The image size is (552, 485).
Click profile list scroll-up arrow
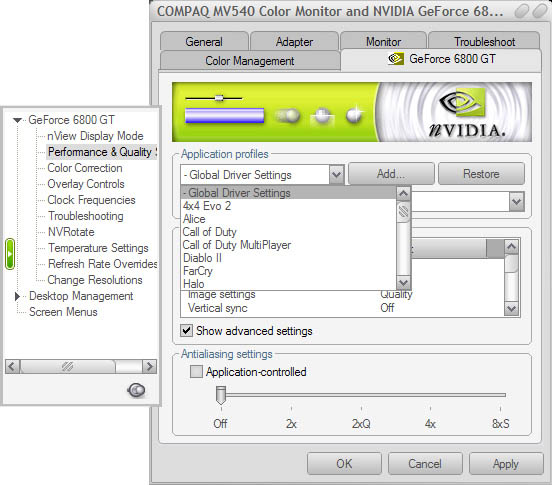point(403,193)
